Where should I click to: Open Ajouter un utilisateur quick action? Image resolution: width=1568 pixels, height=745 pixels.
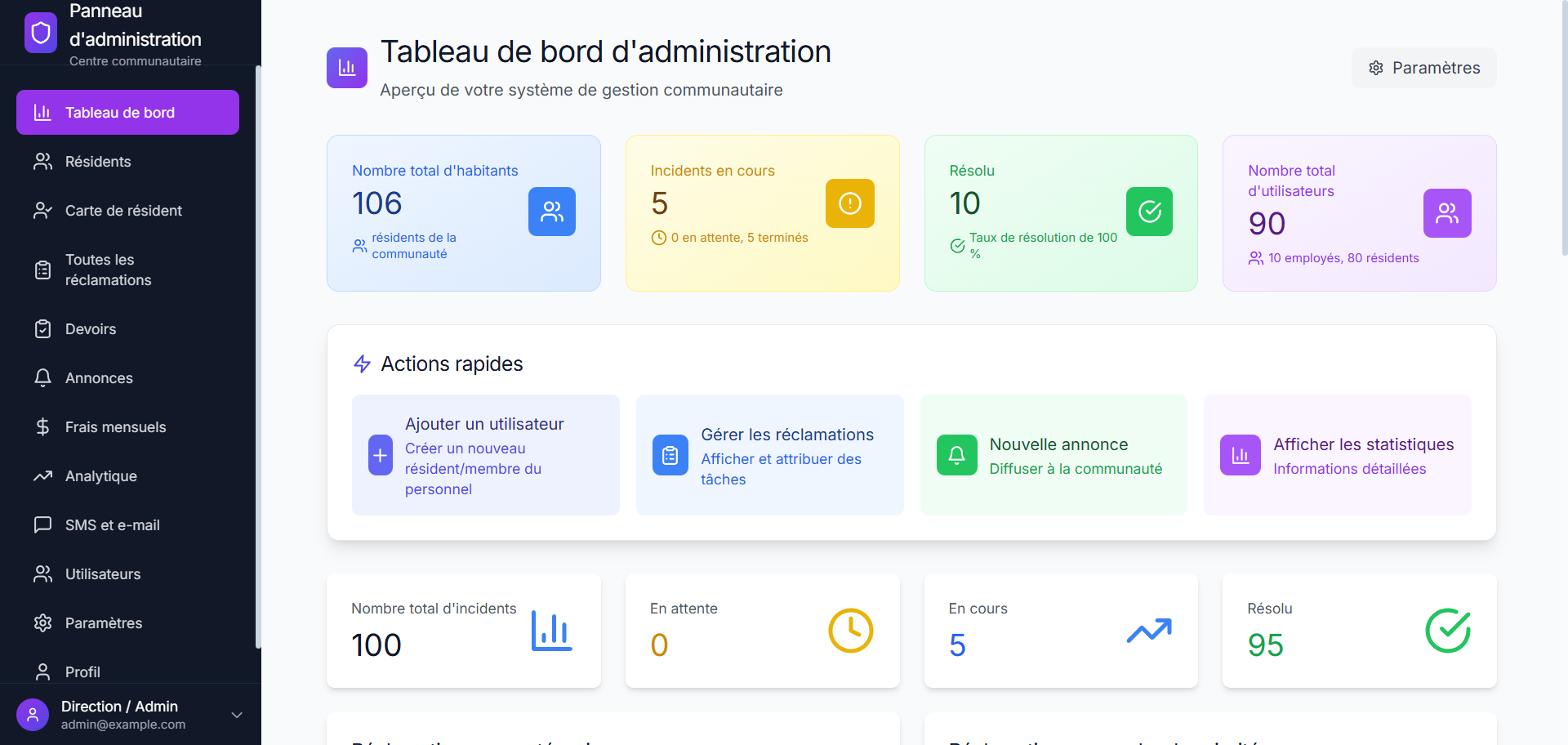(485, 455)
